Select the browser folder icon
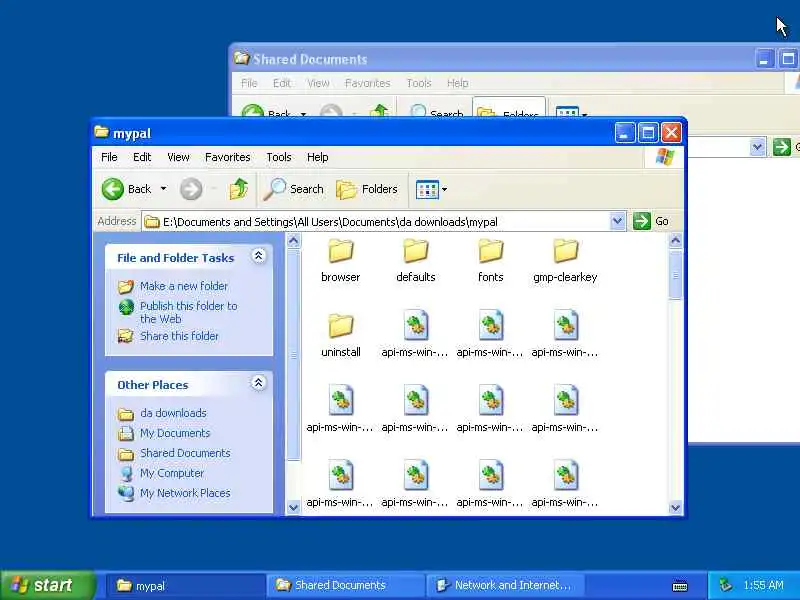This screenshot has width=800, height=600. (x=341, y=251)
